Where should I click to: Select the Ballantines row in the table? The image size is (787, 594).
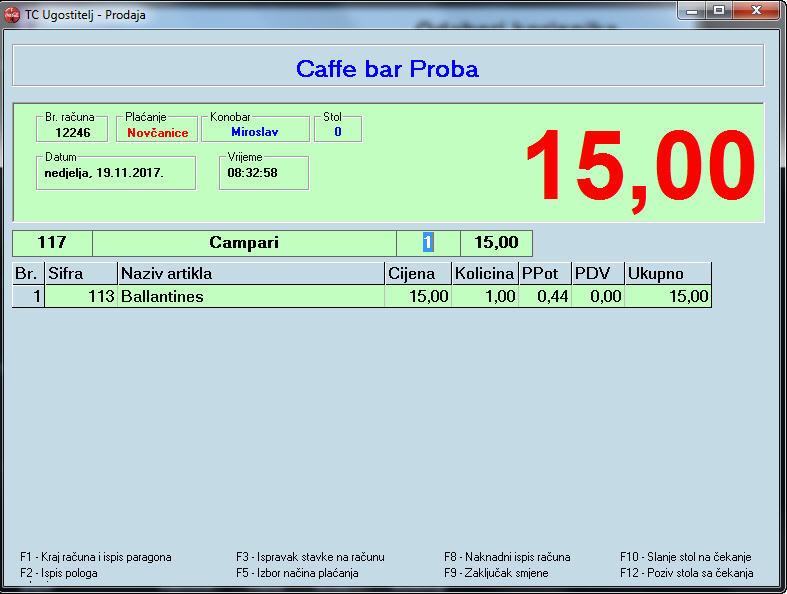click(250, 297)
